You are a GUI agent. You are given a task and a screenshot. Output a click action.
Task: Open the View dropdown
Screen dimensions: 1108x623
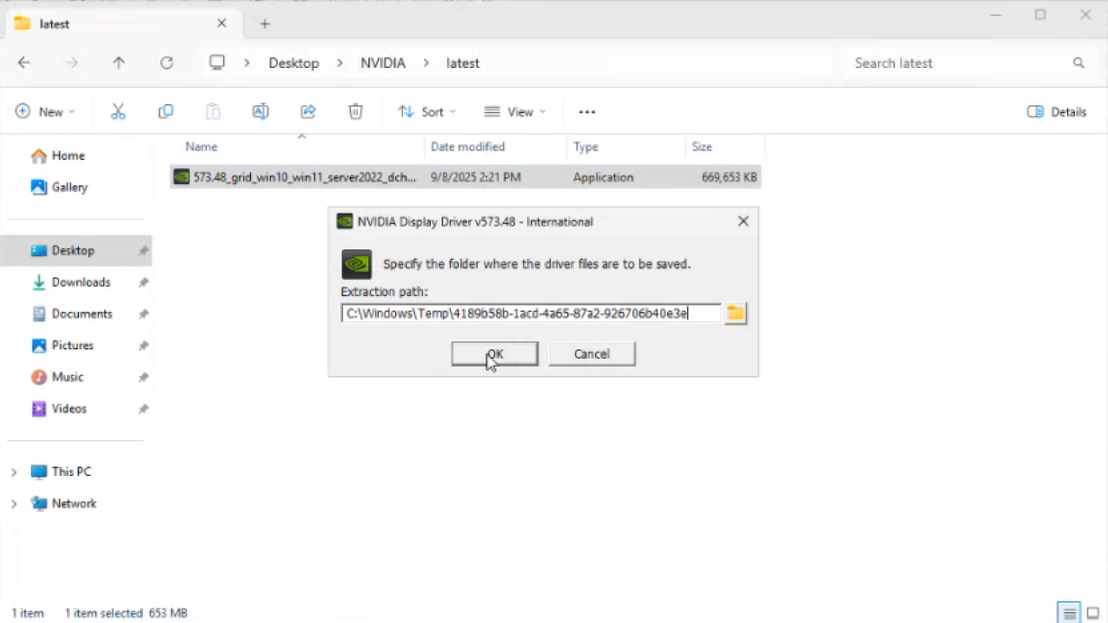pyautogui.click(x=515, y=112)
